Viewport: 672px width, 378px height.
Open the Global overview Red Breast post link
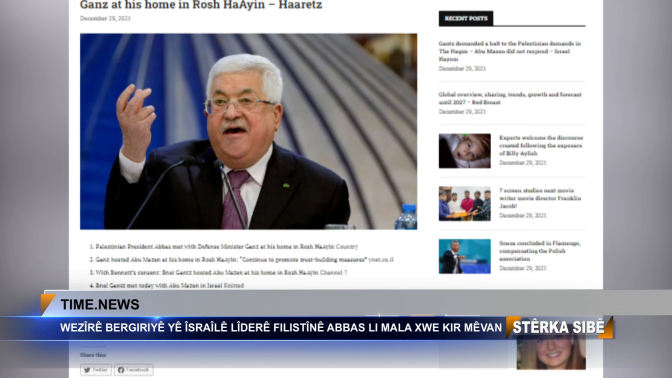coord(510,98)
